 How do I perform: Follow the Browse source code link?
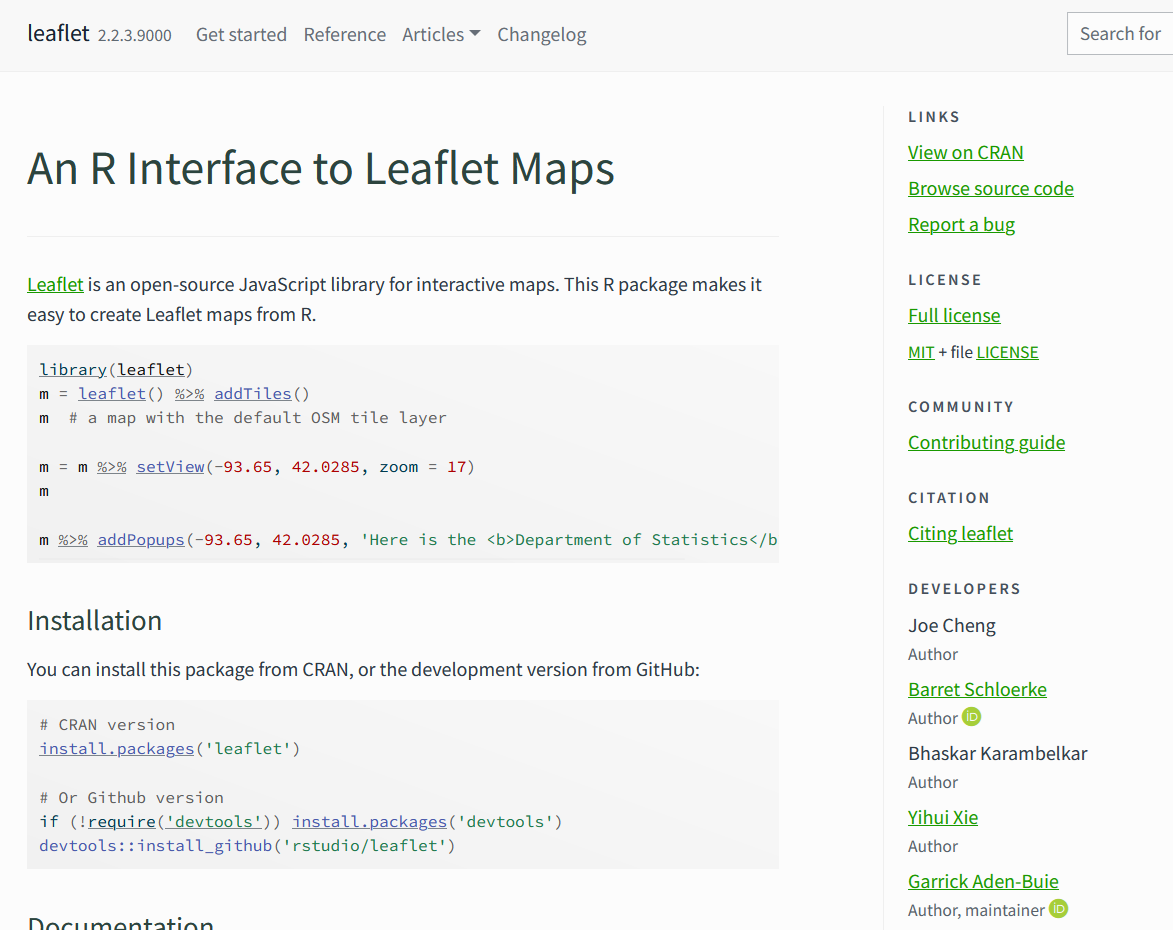pos(990,188)
